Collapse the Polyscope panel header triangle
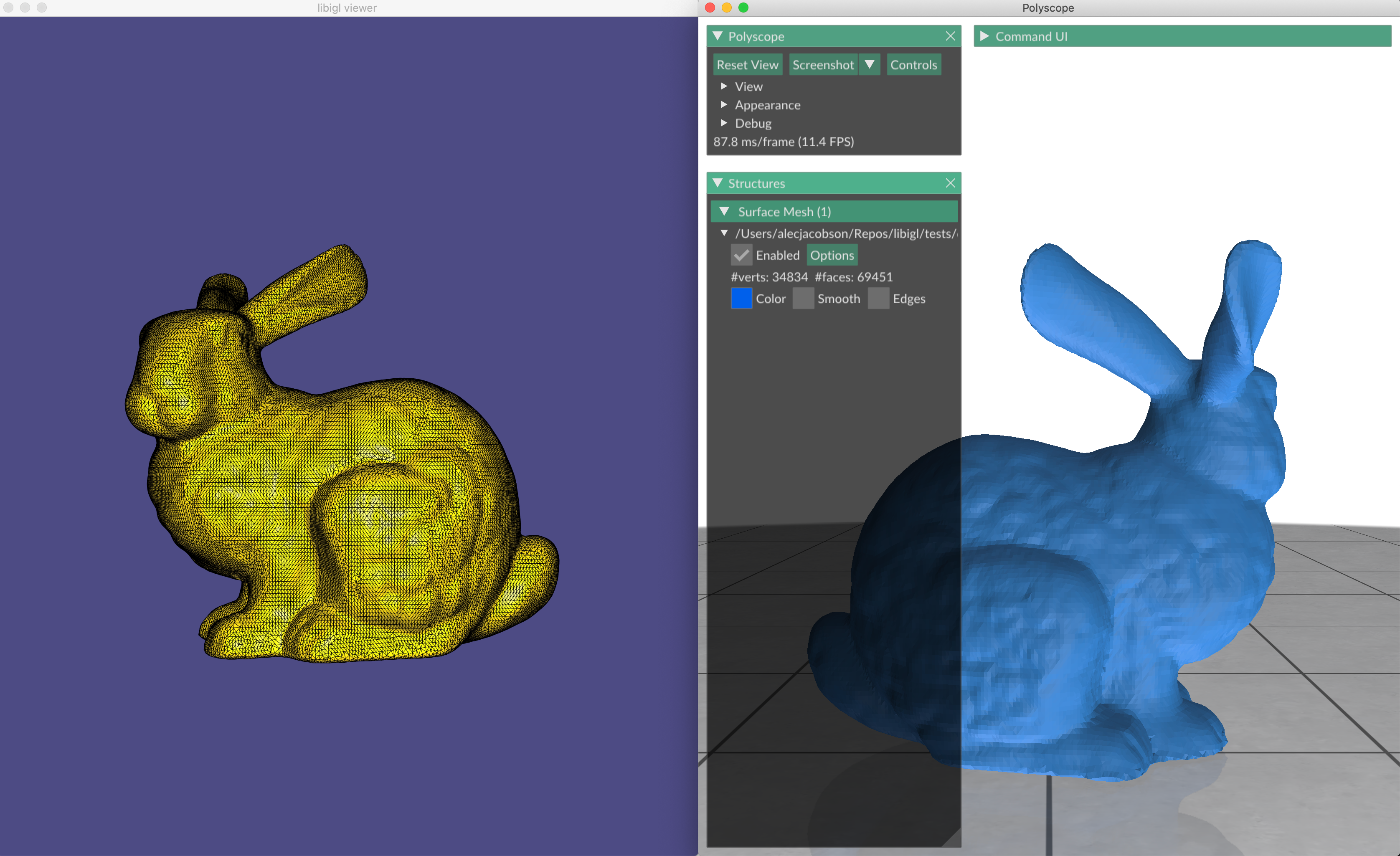Image resolution: width=1400 pixels, height=856 pixels. pos(718,36)
